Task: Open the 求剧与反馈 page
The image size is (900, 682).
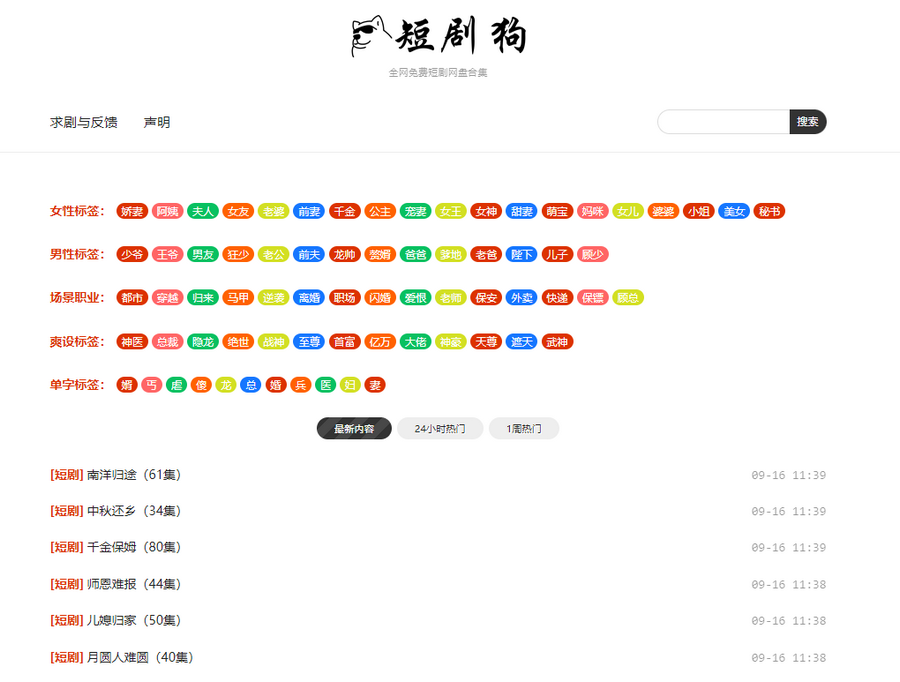Action: point(84,122)
